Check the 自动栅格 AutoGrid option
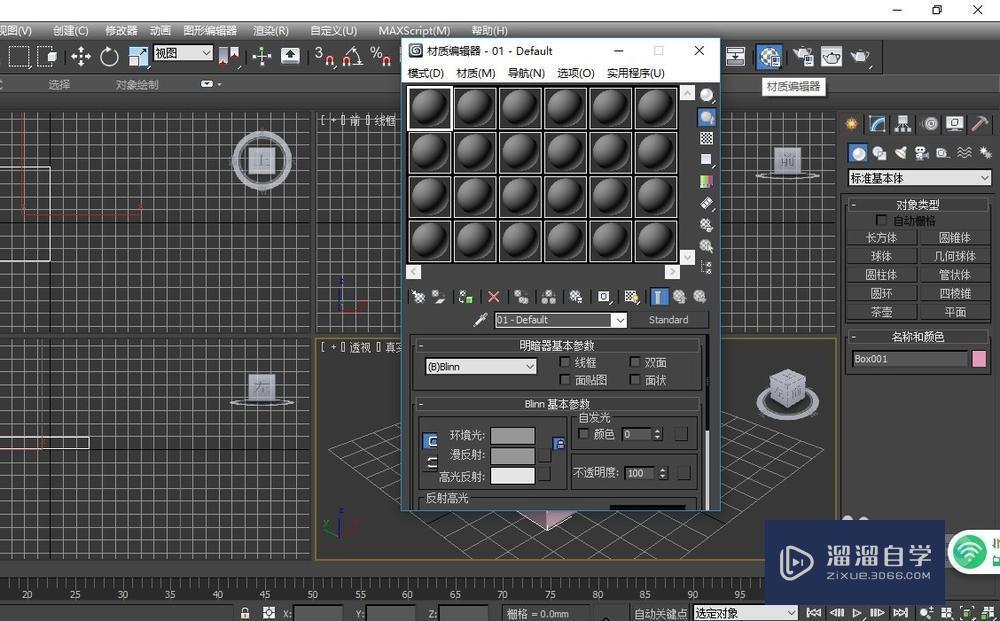The height and width of the screenshot is (621, 1000). [881, 220]
